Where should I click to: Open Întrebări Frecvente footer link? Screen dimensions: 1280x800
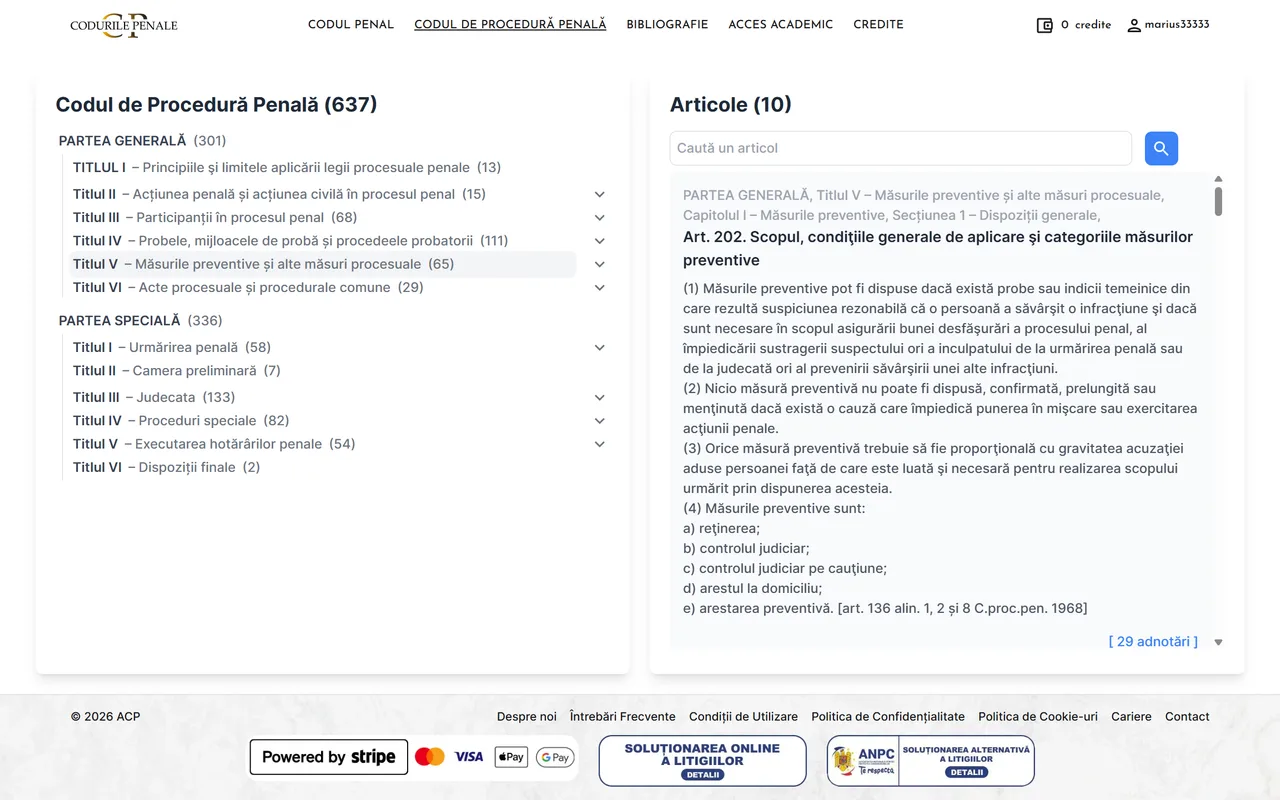tap(623, 717)
